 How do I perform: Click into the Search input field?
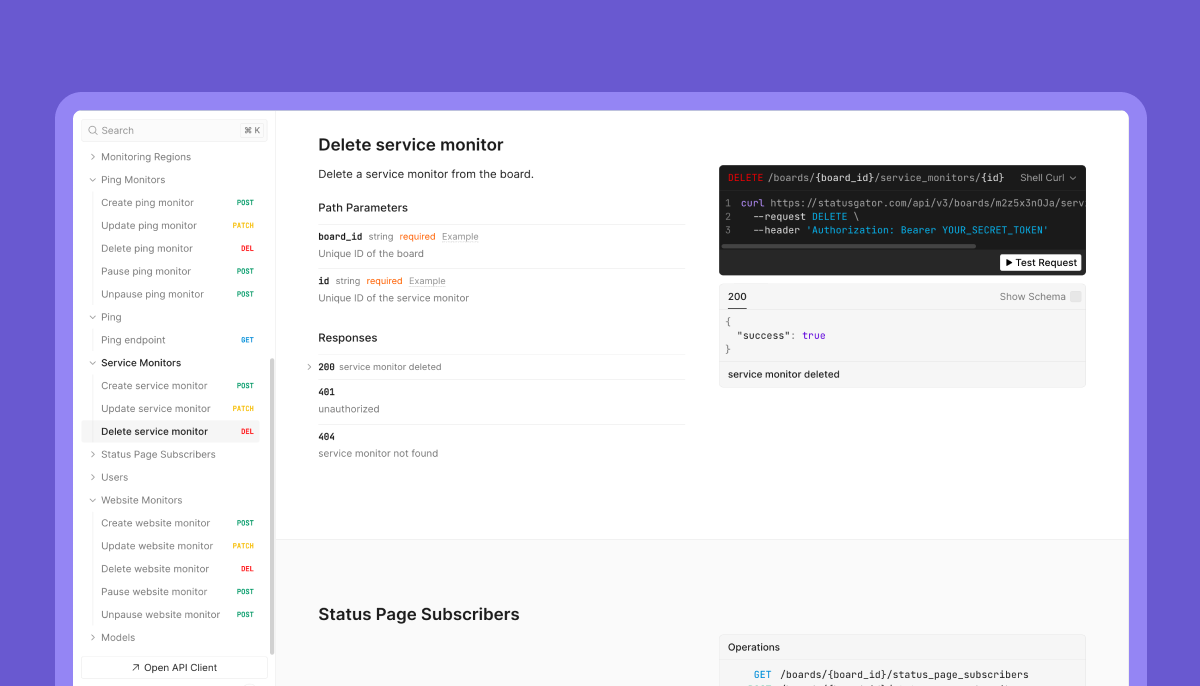click(x=165, y=131)
